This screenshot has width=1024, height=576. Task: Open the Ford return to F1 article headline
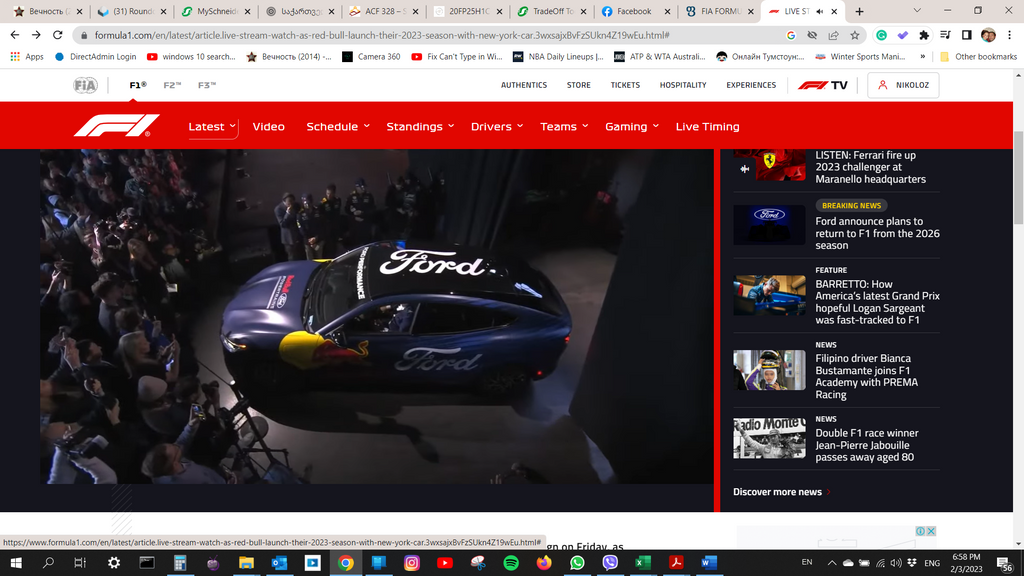click(x=877, y=233)
